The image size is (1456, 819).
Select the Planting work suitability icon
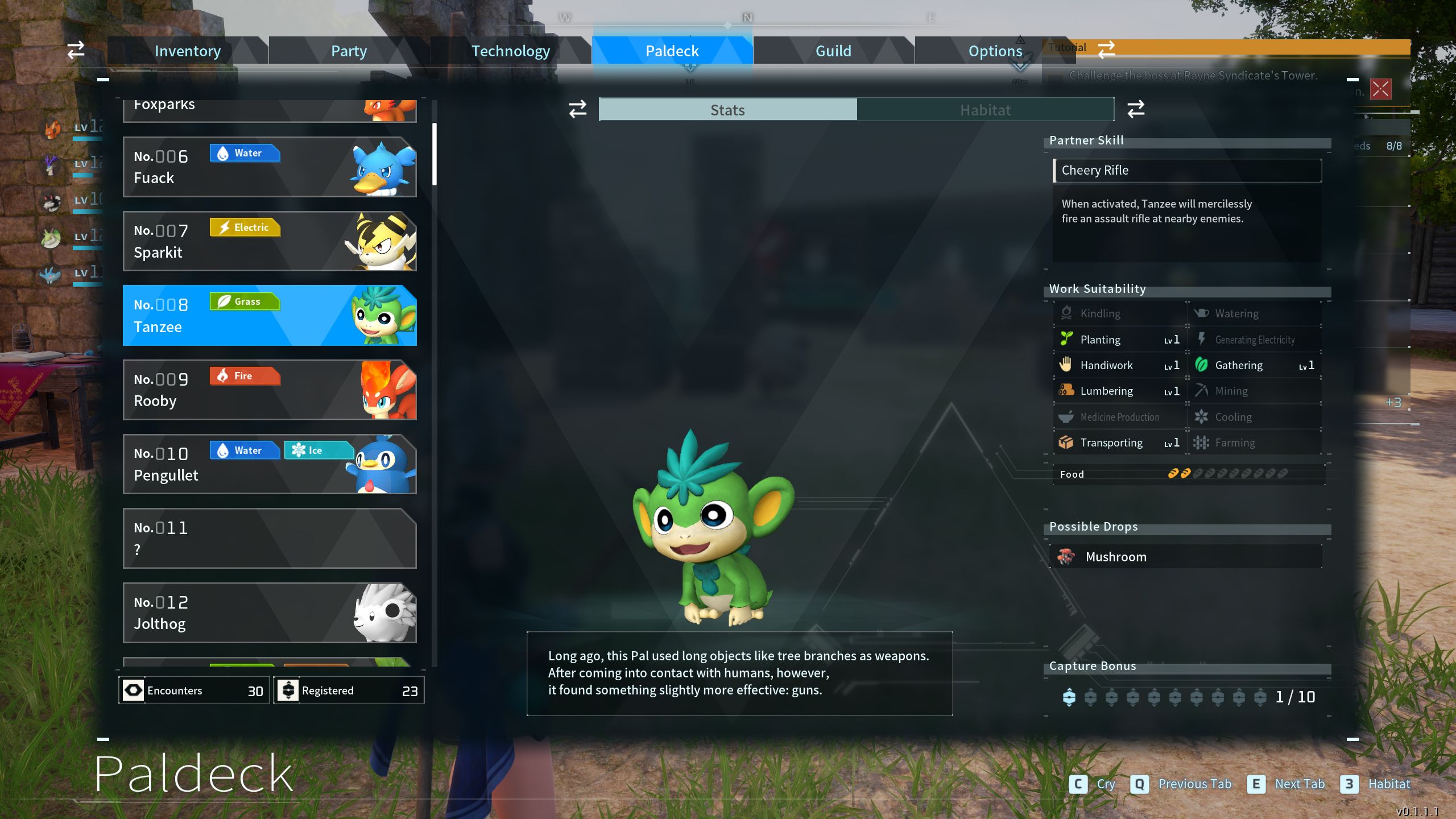tap(1066, 339)
